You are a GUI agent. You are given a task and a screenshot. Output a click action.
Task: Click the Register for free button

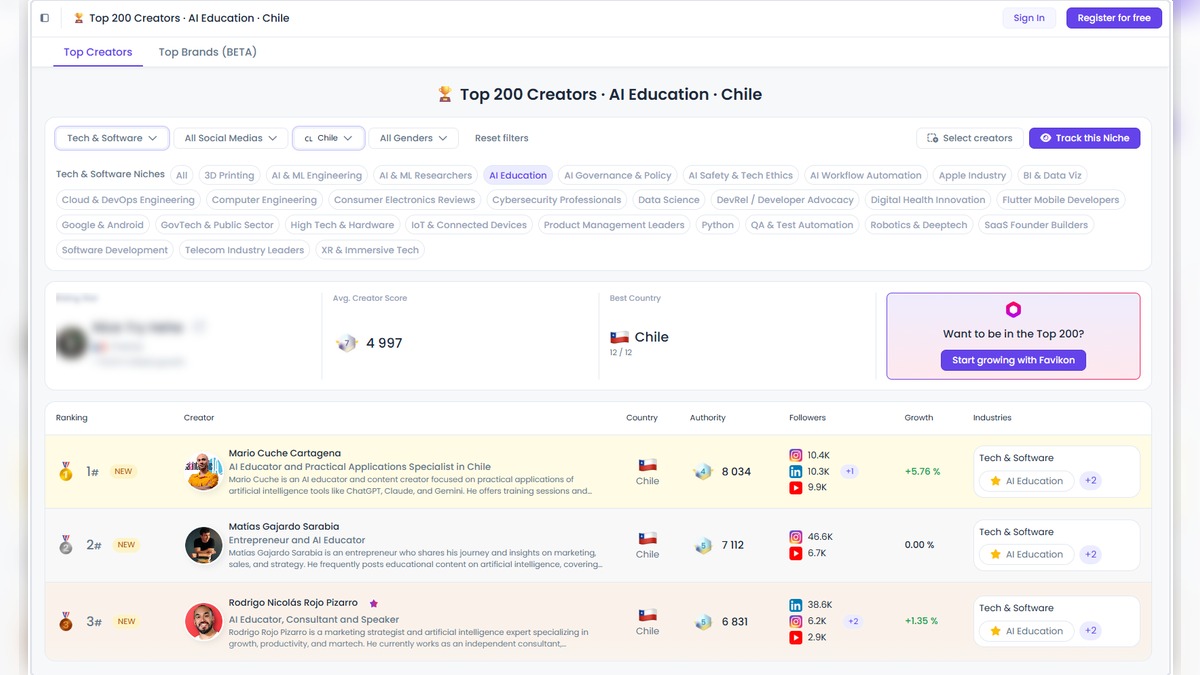point(1114,18)
